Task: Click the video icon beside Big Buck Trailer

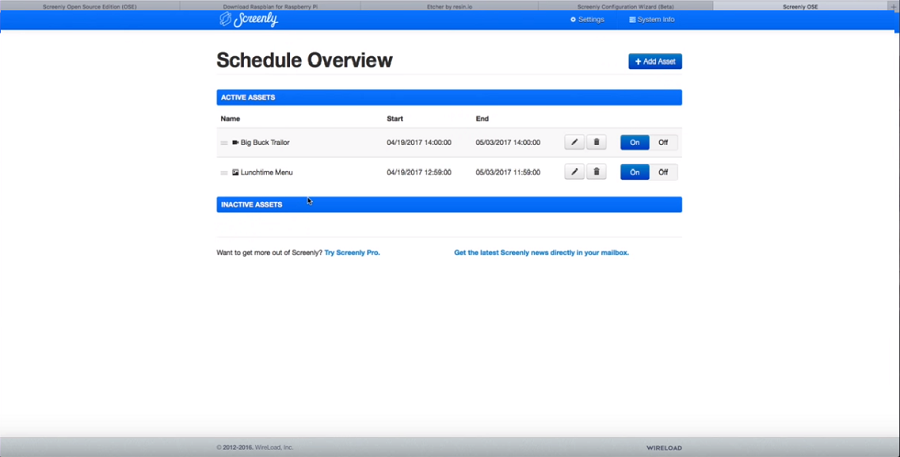Action: tap(235, 142)
